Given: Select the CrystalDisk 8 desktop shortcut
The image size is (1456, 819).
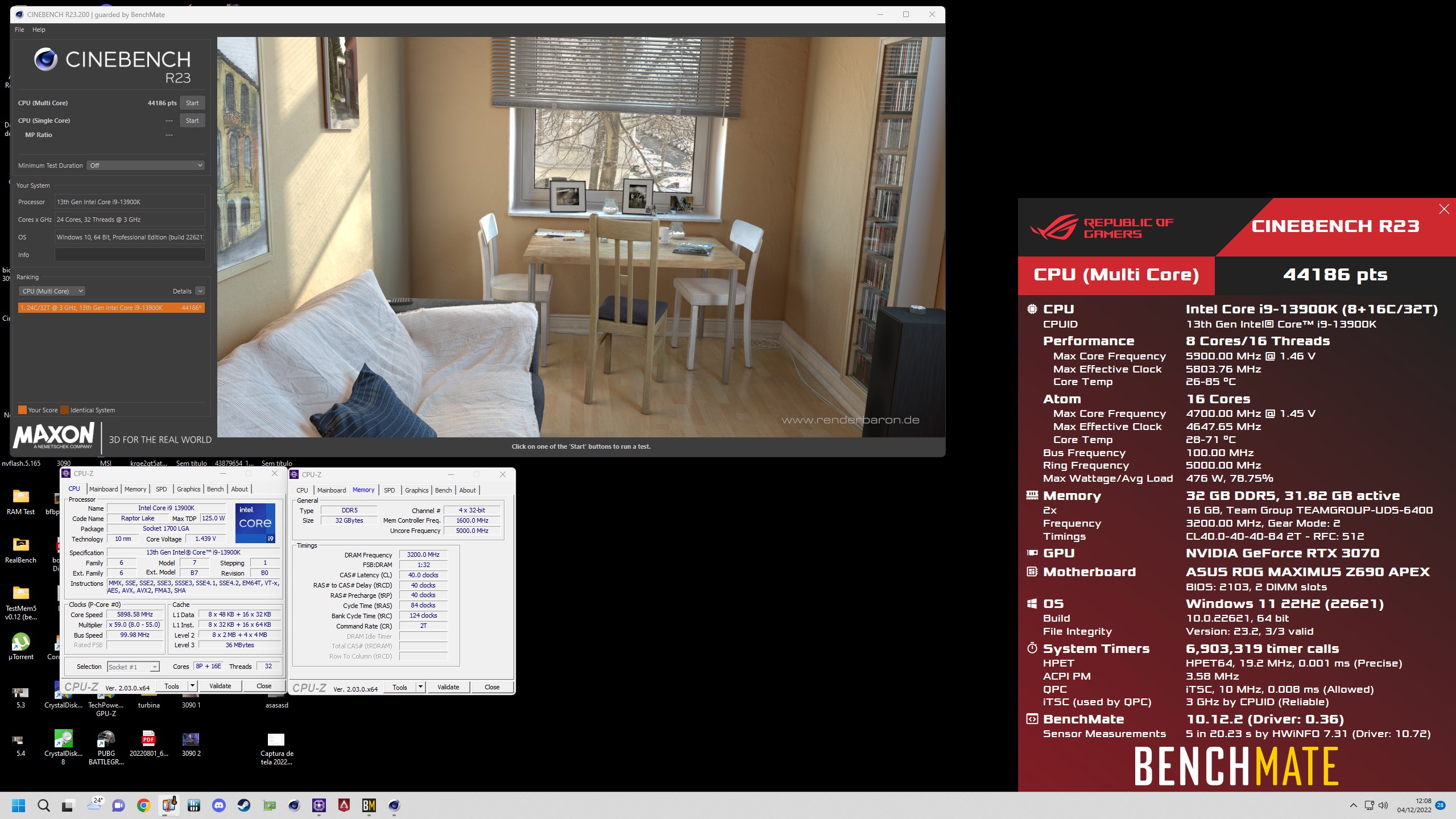Looking at the screenshot, I should click(63, 747).
